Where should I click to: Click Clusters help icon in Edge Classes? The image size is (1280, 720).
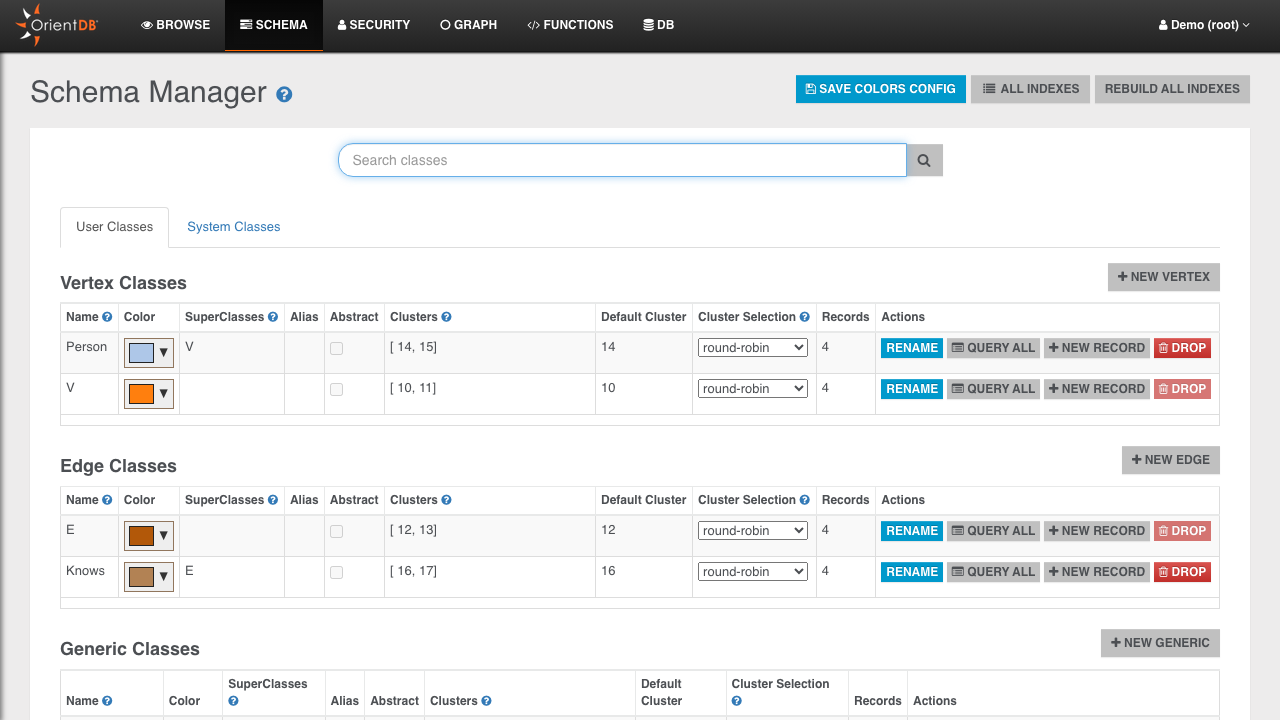pos(446,500)
